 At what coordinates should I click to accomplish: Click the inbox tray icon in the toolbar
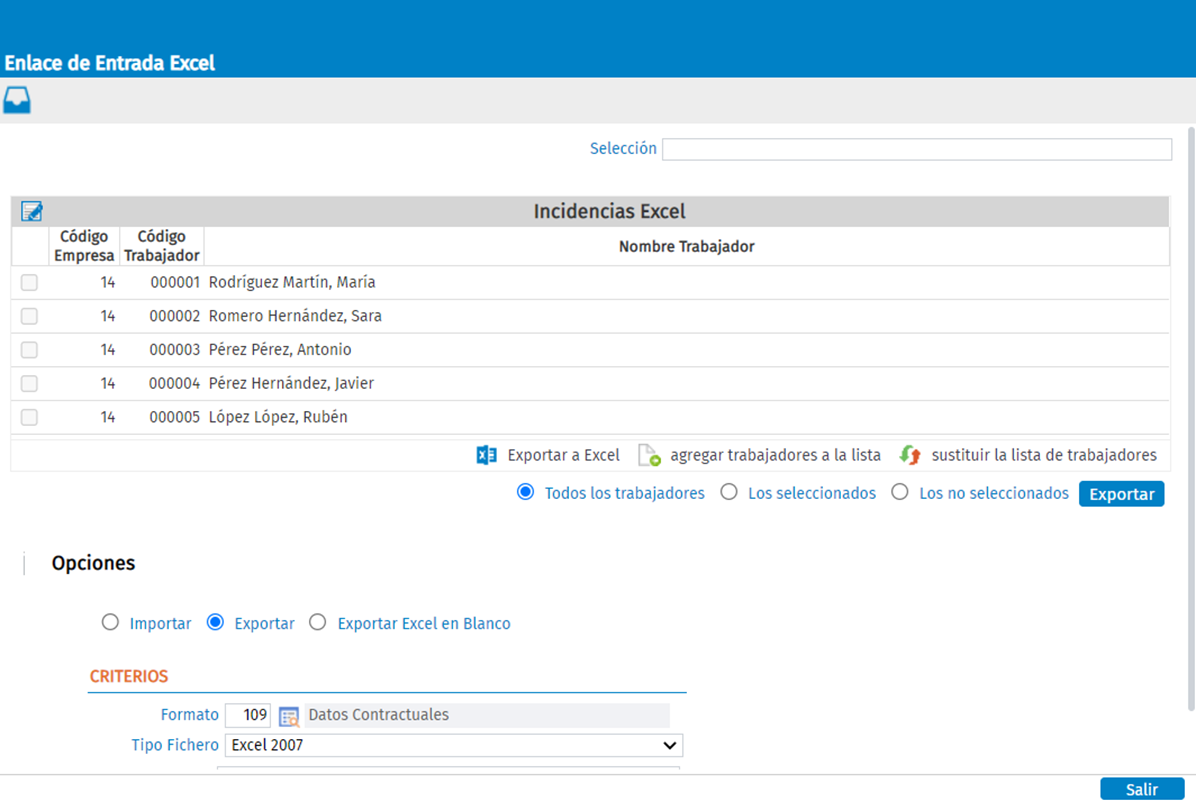[x=17, y=100]
